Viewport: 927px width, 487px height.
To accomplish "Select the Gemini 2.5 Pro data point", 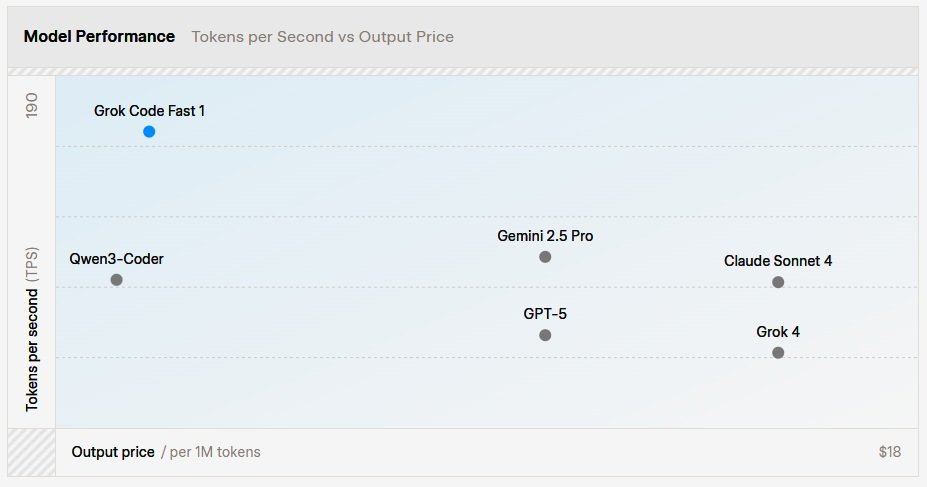I will tap(545, 257).
